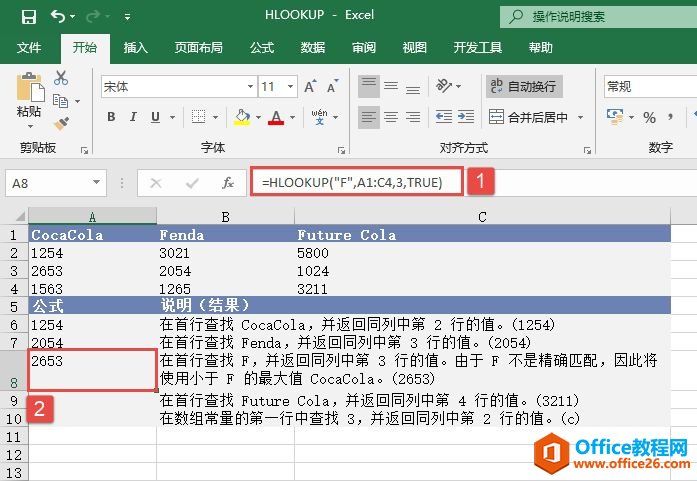This screenshot has height=481, width=697.
Task: Open the 常规 number format dropdown
Action: [x=650, y=86]
